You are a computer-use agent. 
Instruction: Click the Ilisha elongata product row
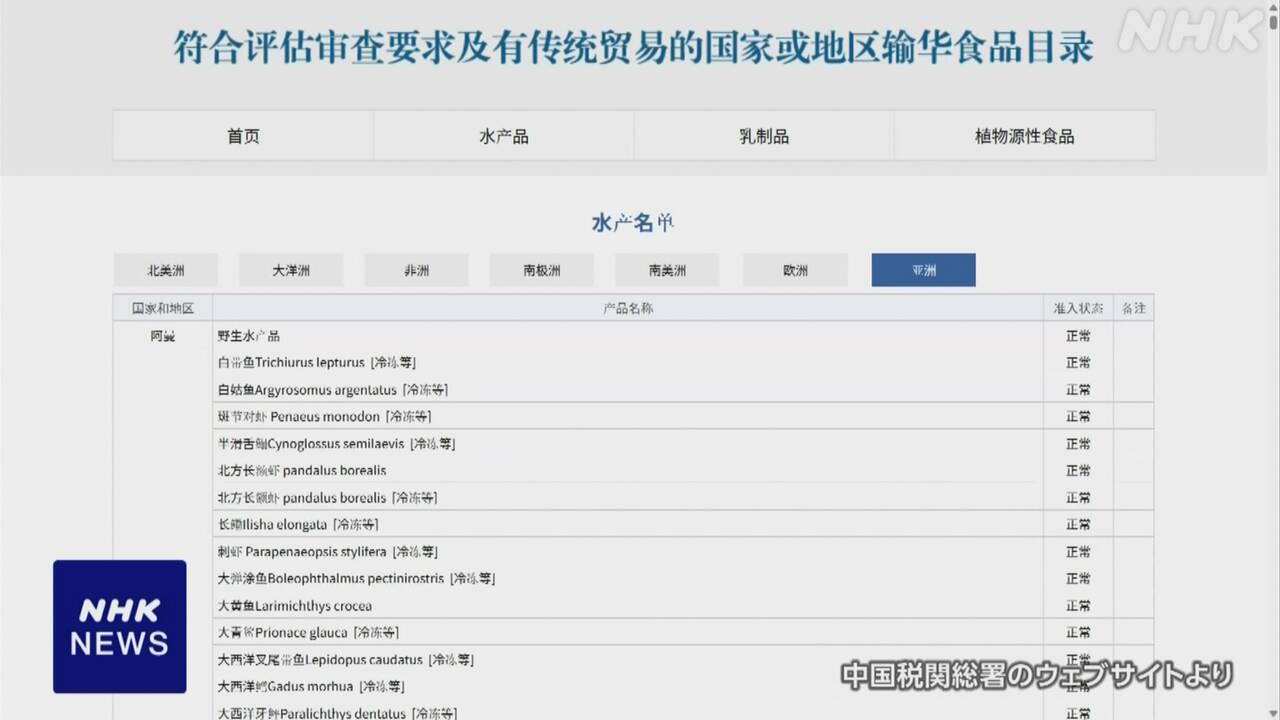628,524
